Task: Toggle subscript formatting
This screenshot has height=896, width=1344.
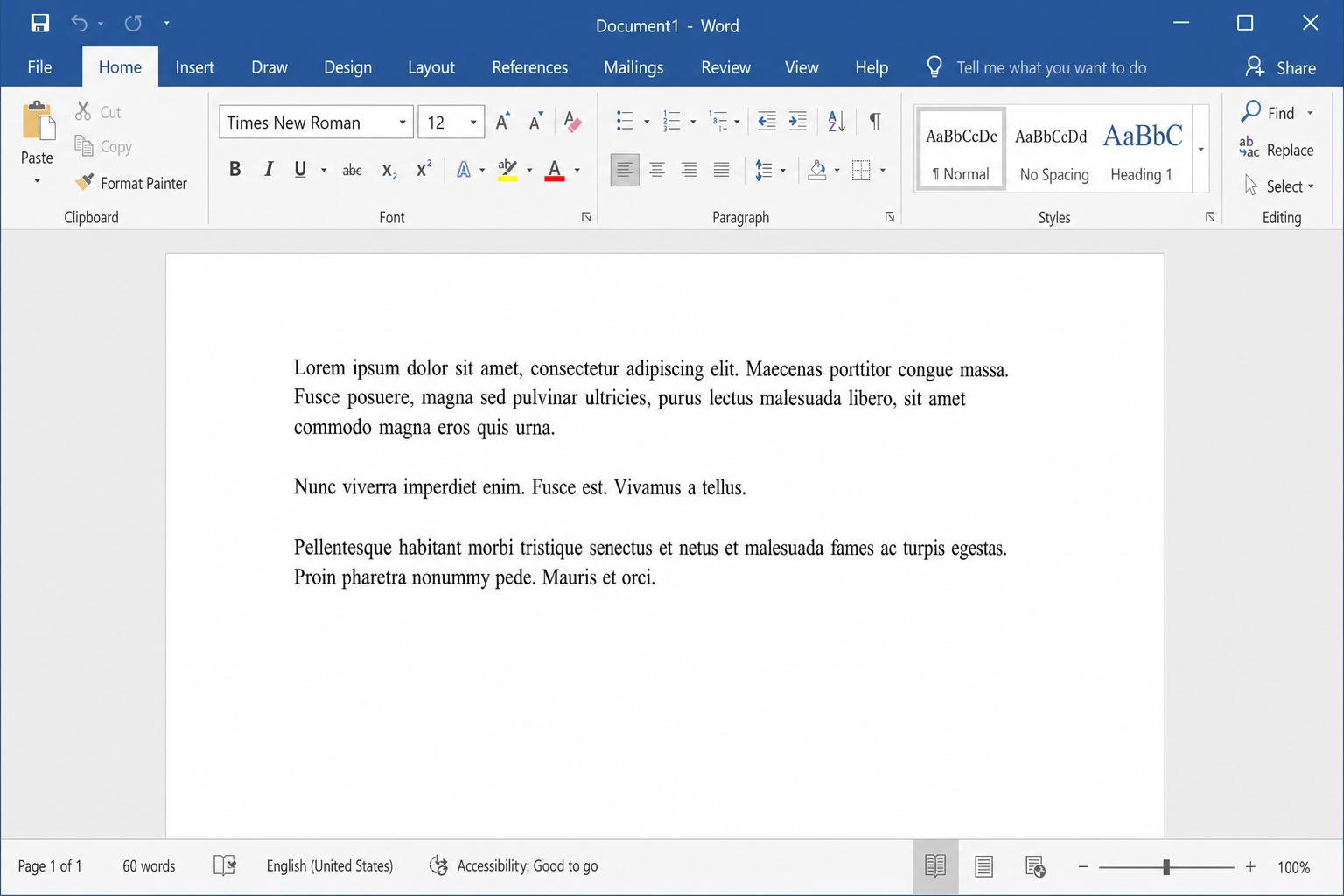Action: pos(389,170)
